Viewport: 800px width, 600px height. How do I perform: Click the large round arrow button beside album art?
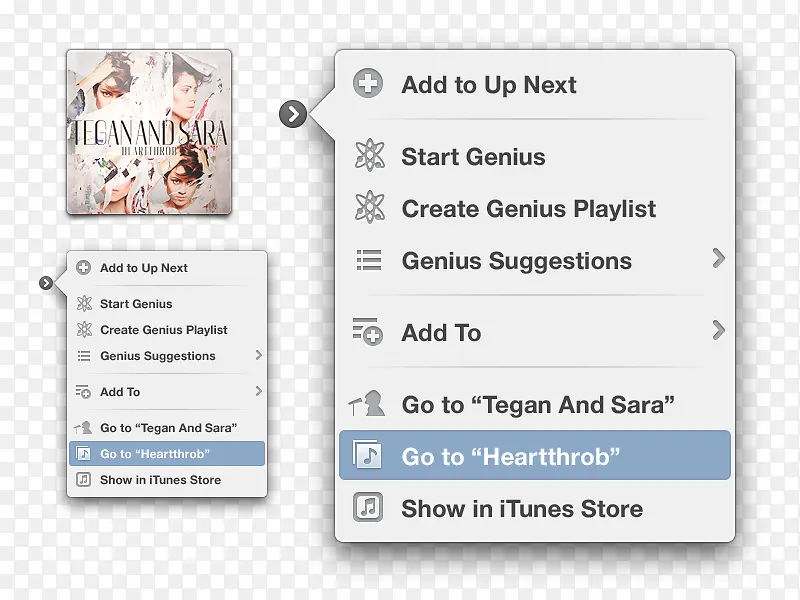point(293,114)
